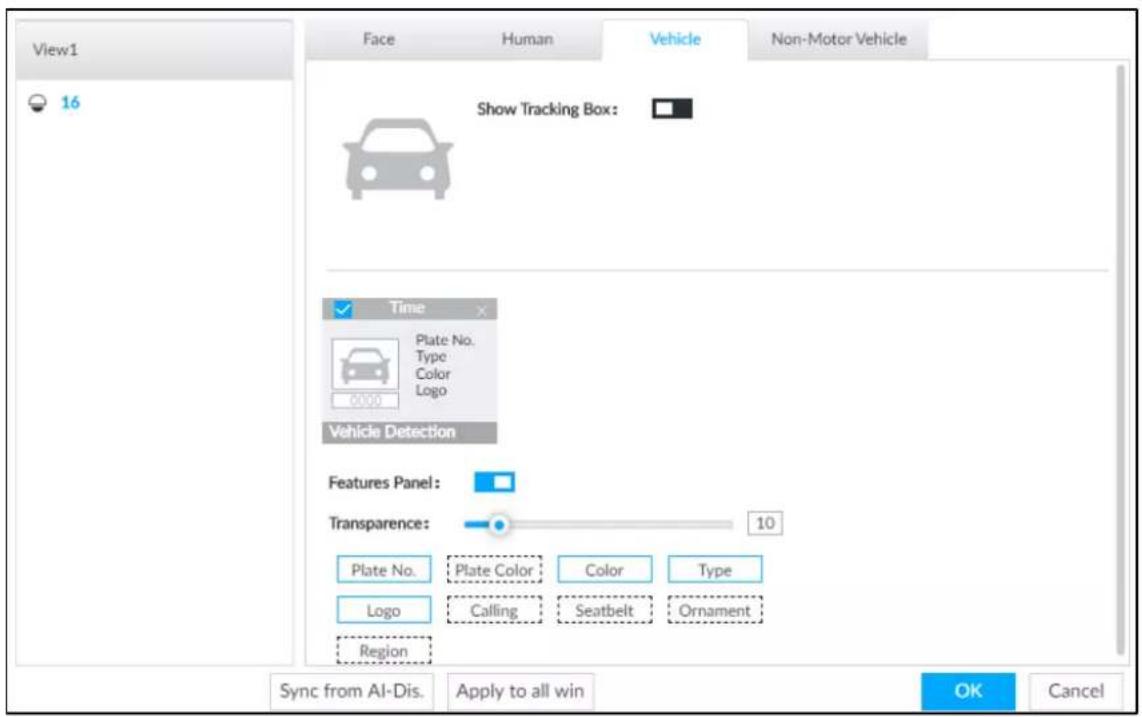This screenshot has height=717, width=1142.
Task: Click the large grey car preview icon
Action: click(x=398, y=158)
